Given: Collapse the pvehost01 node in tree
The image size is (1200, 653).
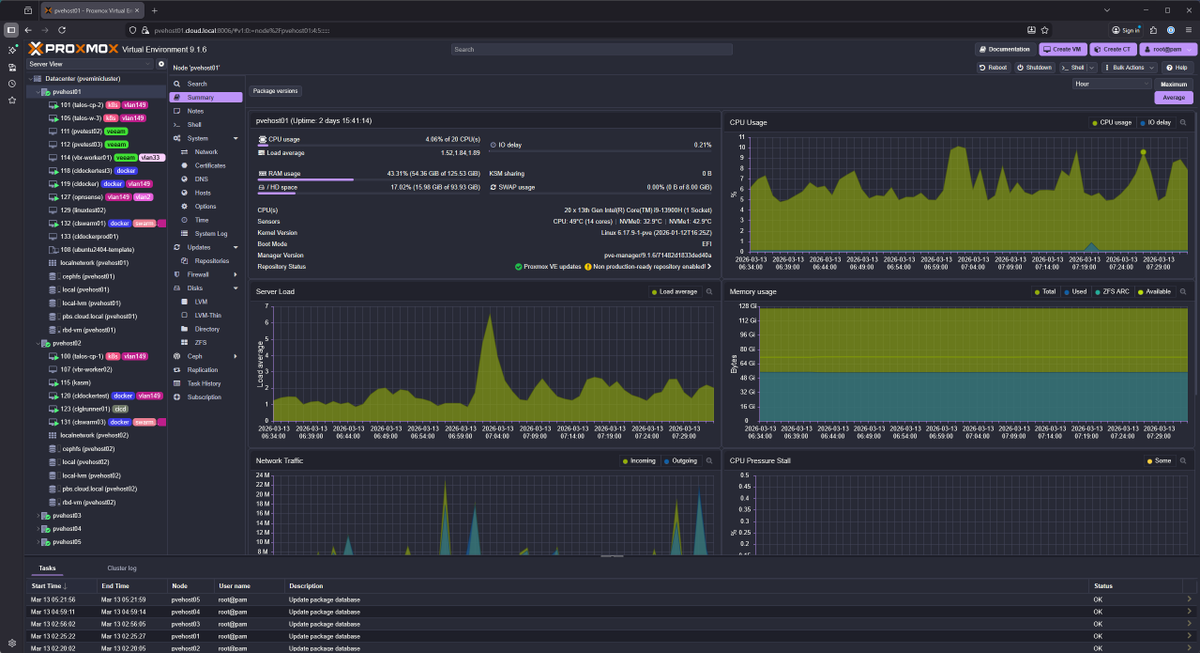Looking at the screenshot, I should (38, 91).
